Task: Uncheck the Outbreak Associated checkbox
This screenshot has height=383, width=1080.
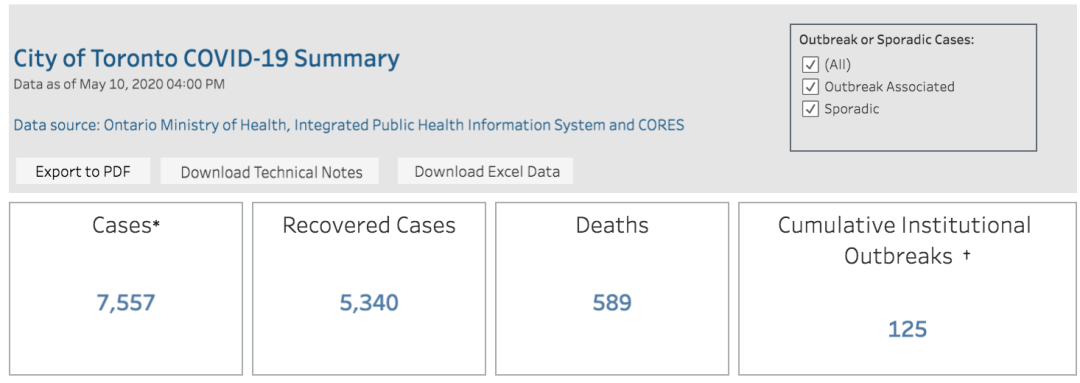Action: tap(809, 87)
